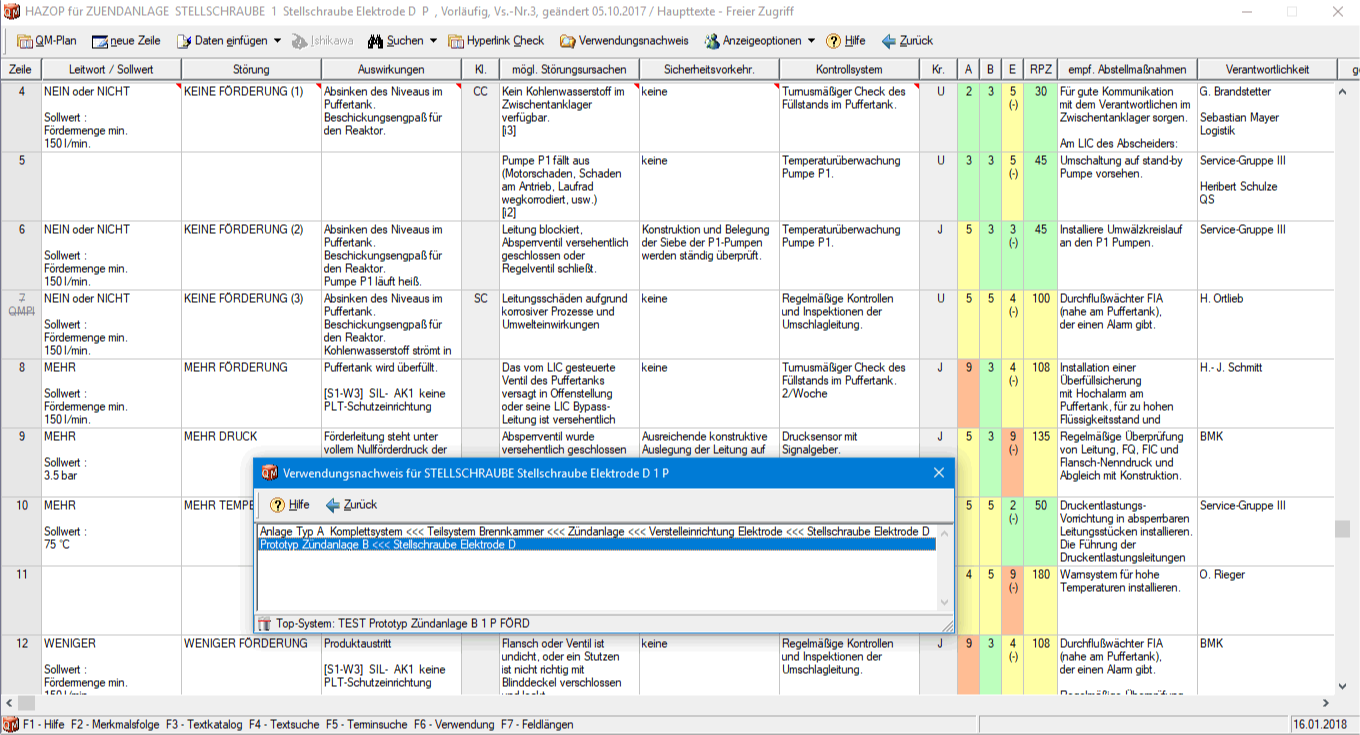Screen dimensions: 1360x735
Task: Click the date 16.01.2018 in status bar
Action: click(1321, 724)
